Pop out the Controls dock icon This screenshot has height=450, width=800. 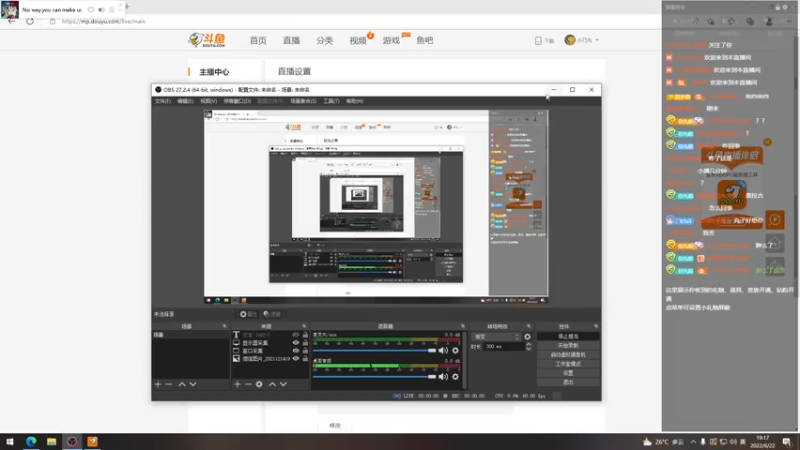pos(596,326)
